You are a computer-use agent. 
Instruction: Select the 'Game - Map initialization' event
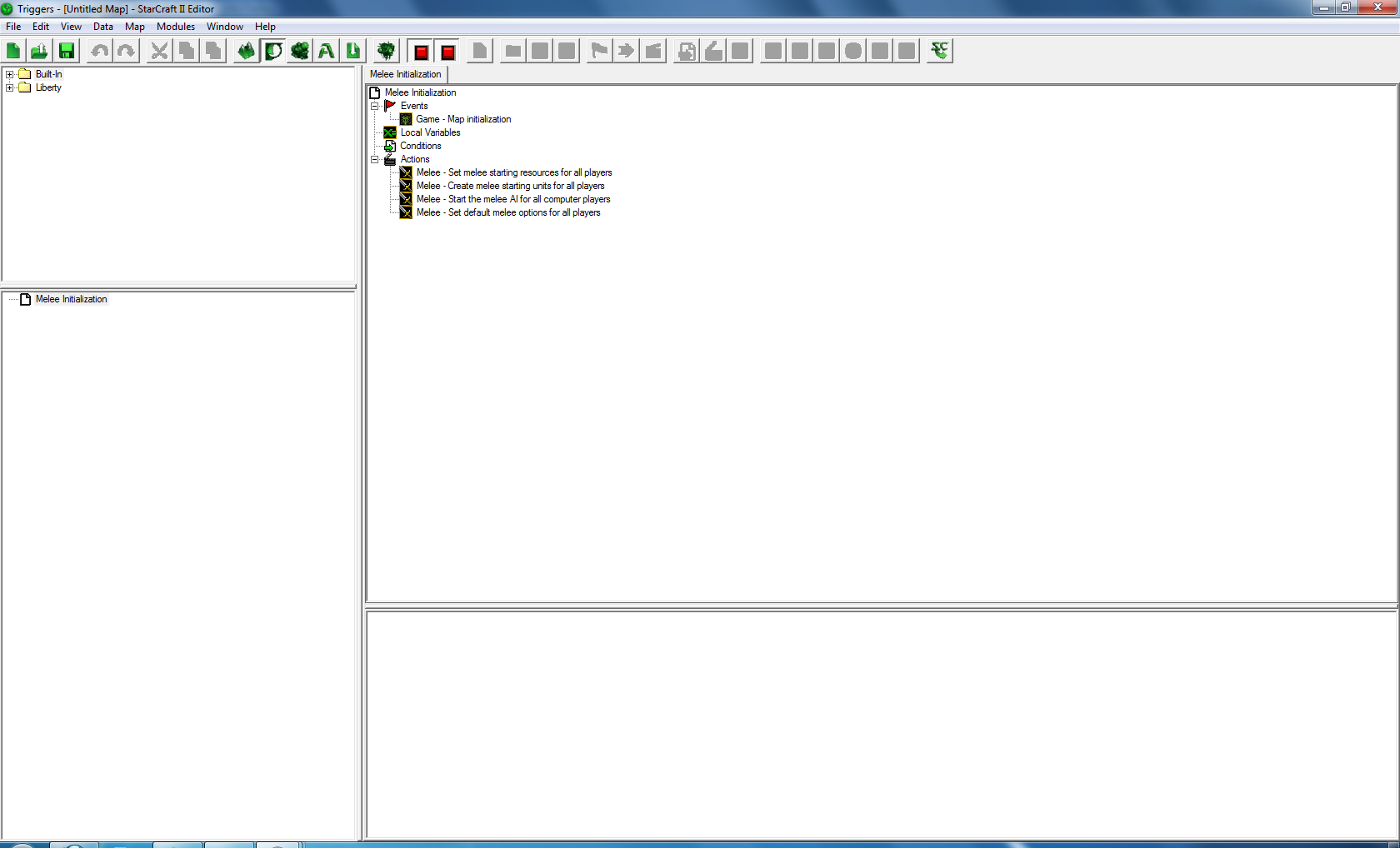(463, 119)
